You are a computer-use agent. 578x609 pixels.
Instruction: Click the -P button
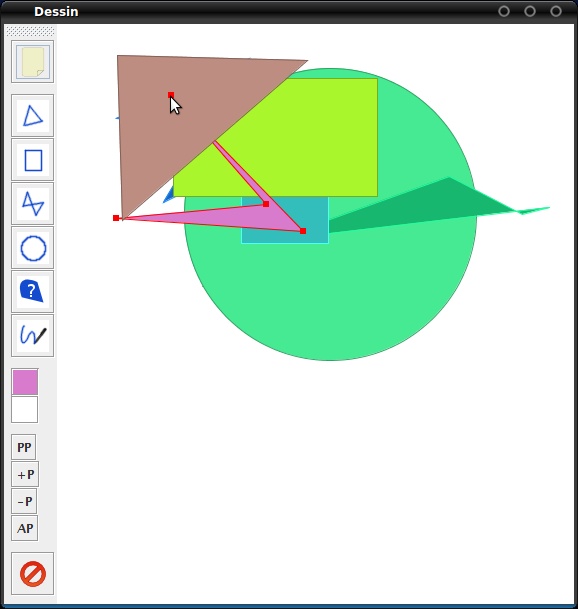(x=24, y=501)
